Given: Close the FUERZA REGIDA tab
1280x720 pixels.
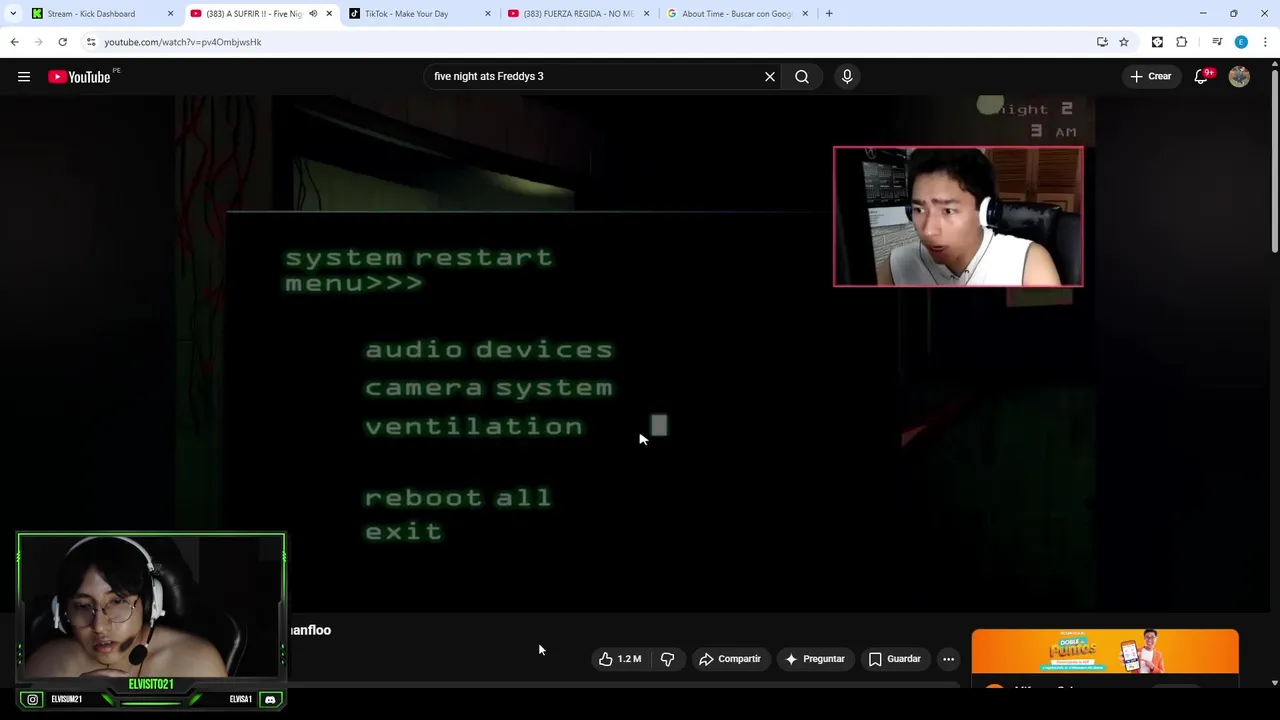Looking at the screenshot, I should pyautogui.click(x=646, y=14).
